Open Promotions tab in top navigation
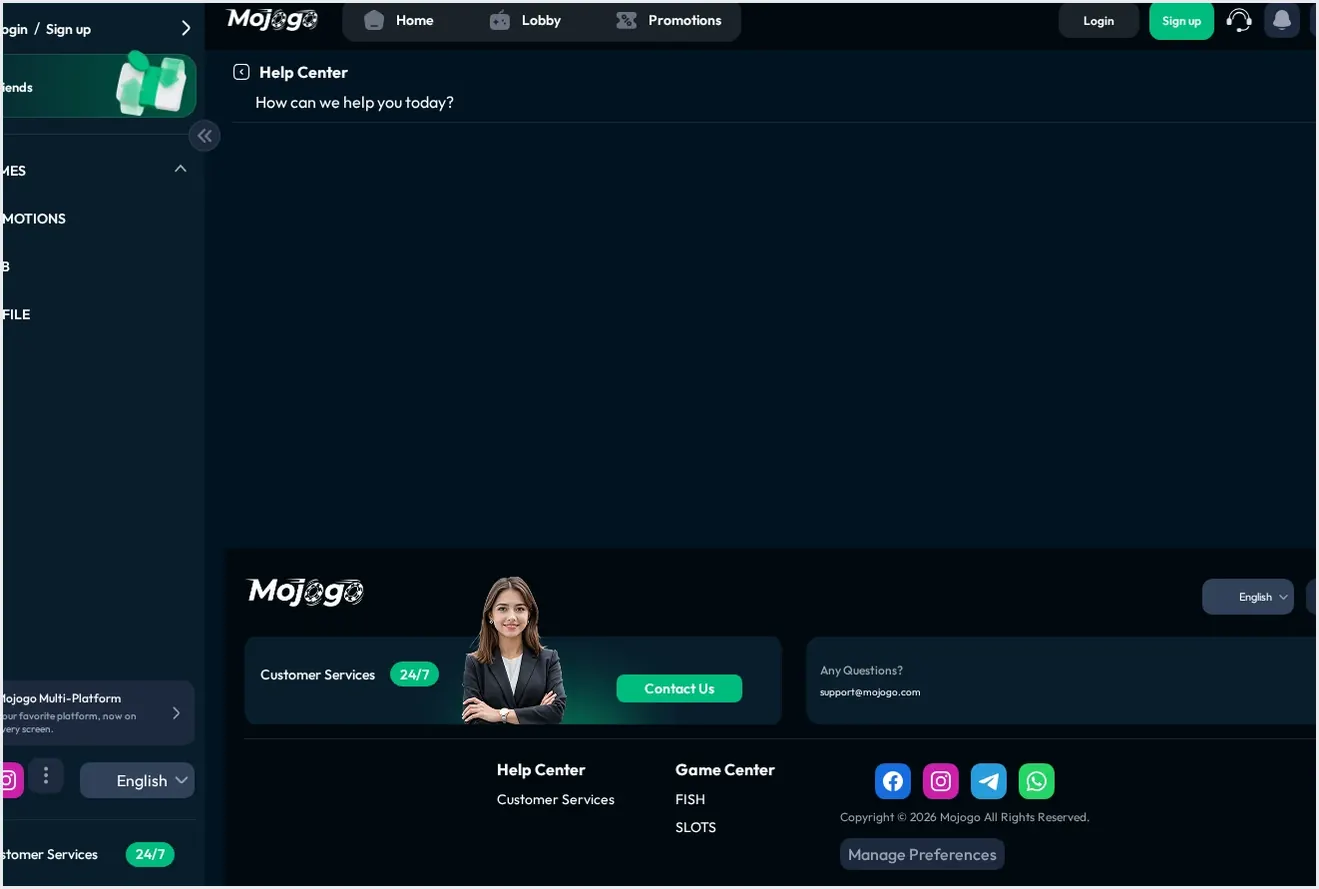This screenshot has width=1319, height=889. [669, 20]
